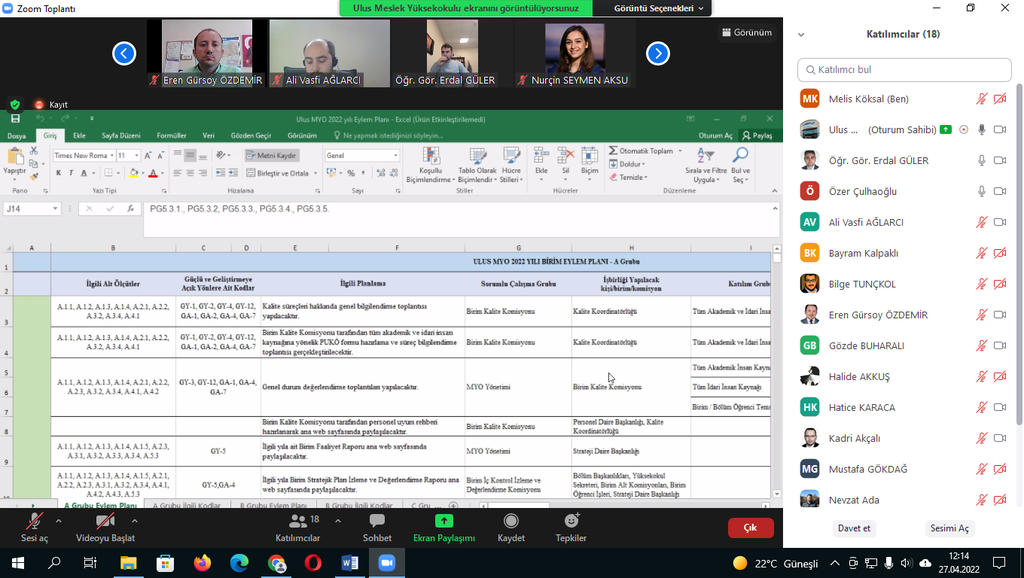Leave the meeting with red Çık button
Viewport: 1024px width, 578px height.
coord(750,528)
